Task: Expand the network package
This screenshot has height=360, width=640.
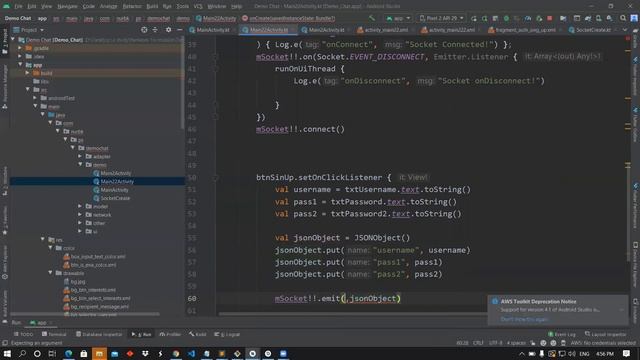Action: 80,215
